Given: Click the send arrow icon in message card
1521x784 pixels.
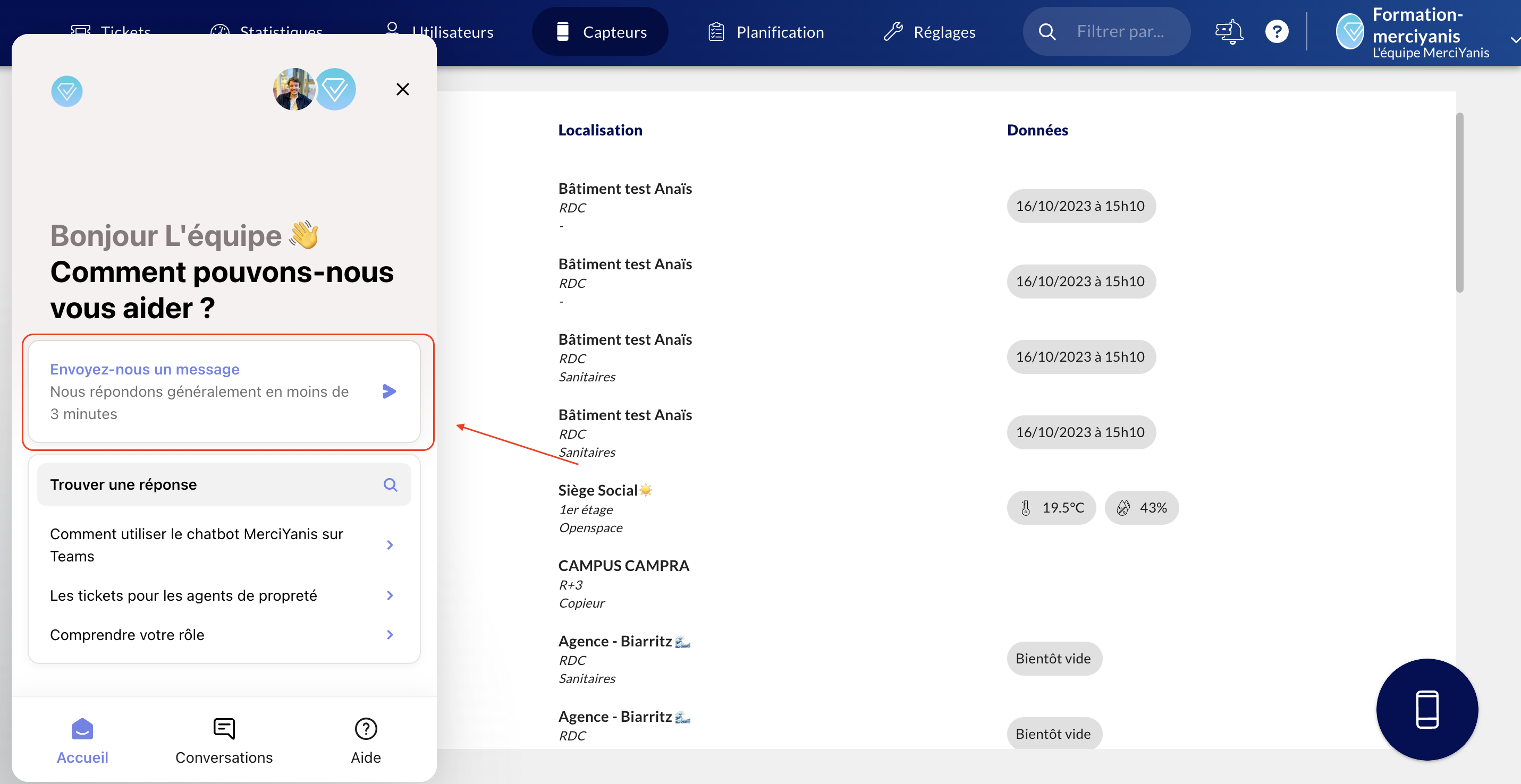Looking at the screenshot, I should [389, 391].
